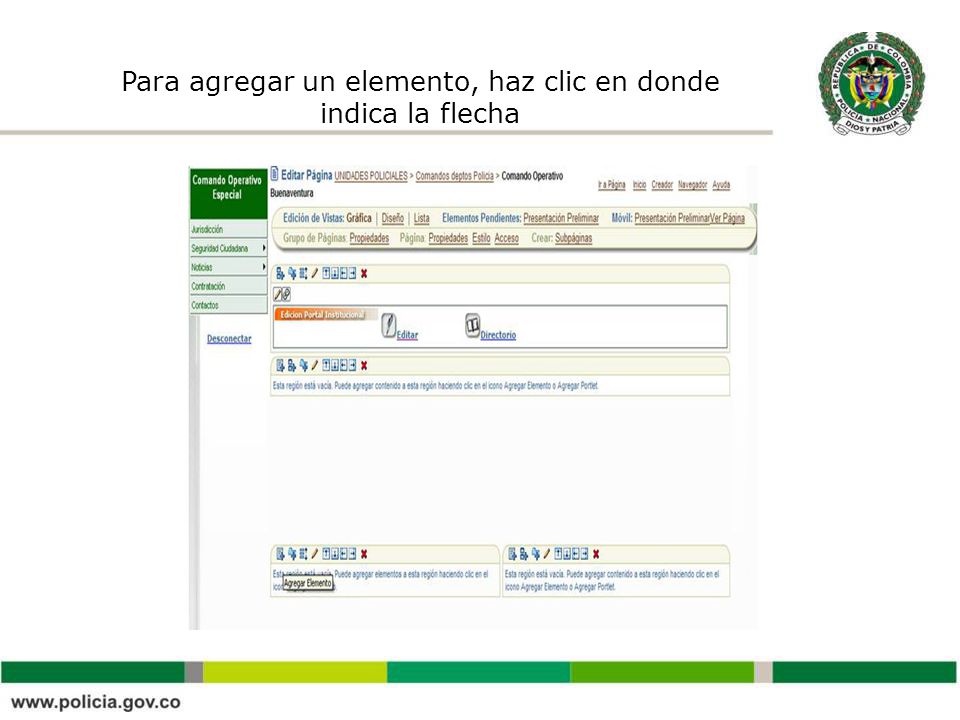Image resolution: width=960 pixels, height=720 pixels.
Task: Open Noticias menu item
Action: (x=201, y=268)
